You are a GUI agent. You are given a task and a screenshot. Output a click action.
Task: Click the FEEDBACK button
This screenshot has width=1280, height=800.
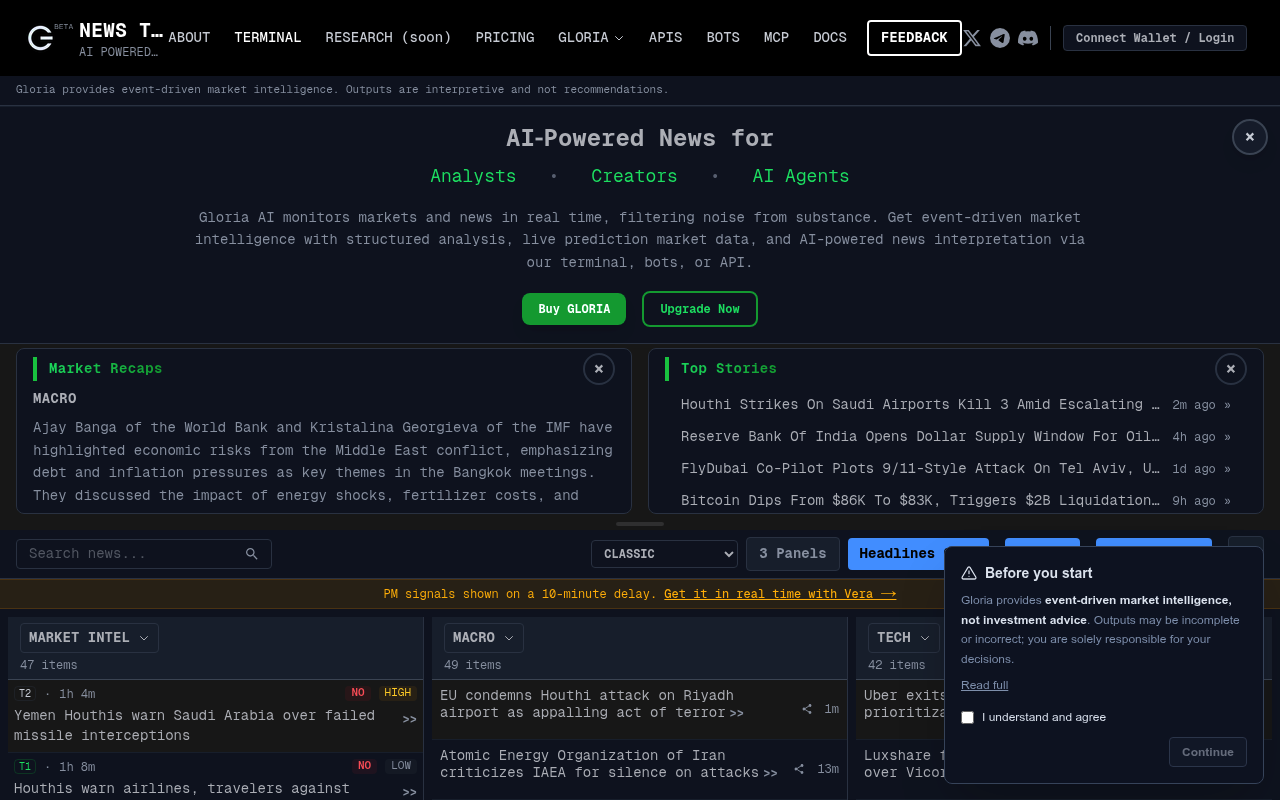[914, 38]
